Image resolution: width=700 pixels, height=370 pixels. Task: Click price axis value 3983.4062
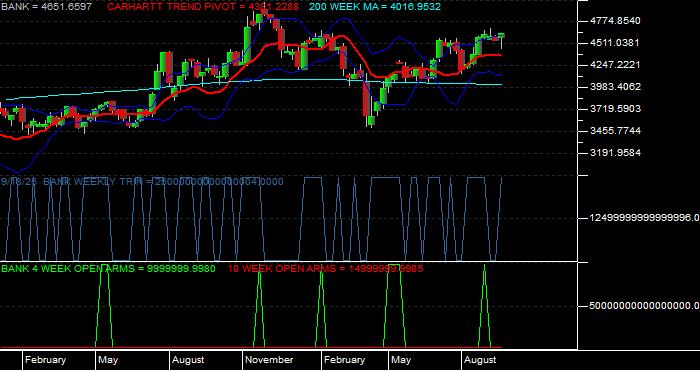pyautogui.click(x=615, y=87)
